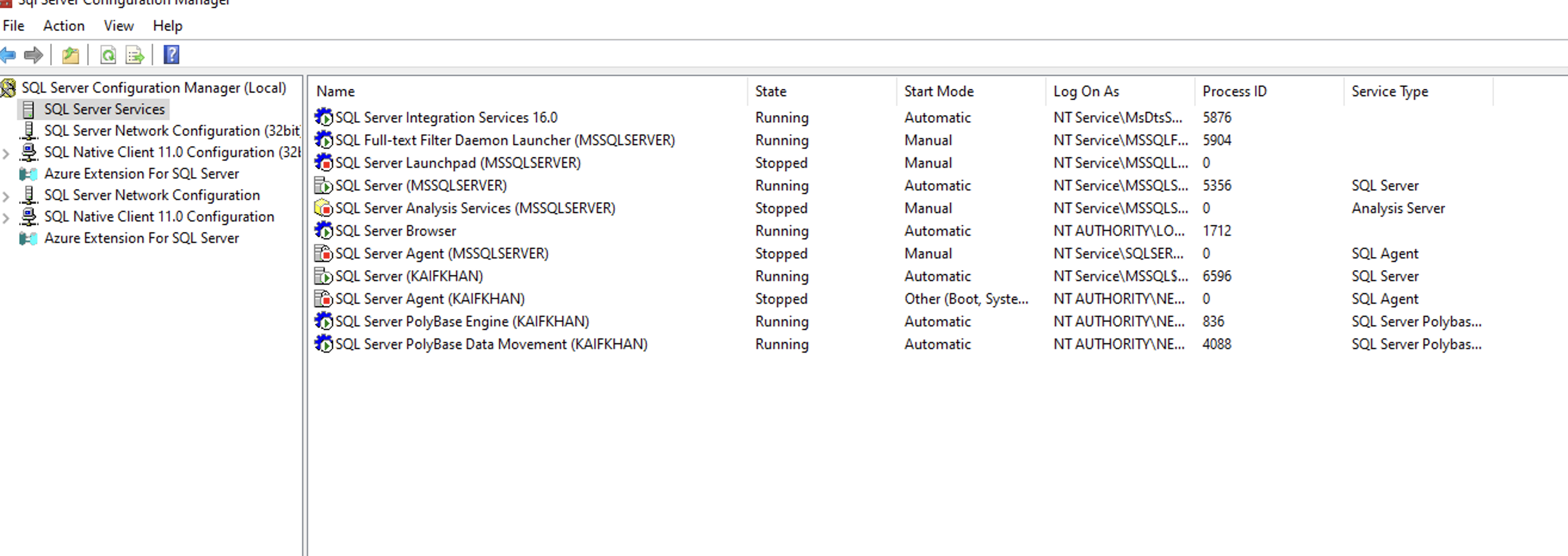Click the Back arrow toolbar icon

pos(8,55)
